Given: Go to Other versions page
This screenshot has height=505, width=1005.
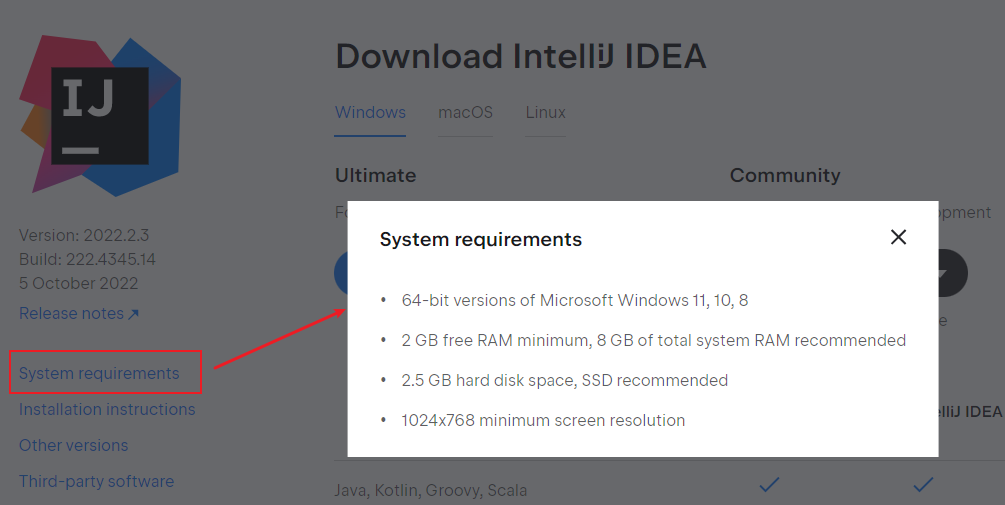Looking at the screenshot, I should 73,445.
